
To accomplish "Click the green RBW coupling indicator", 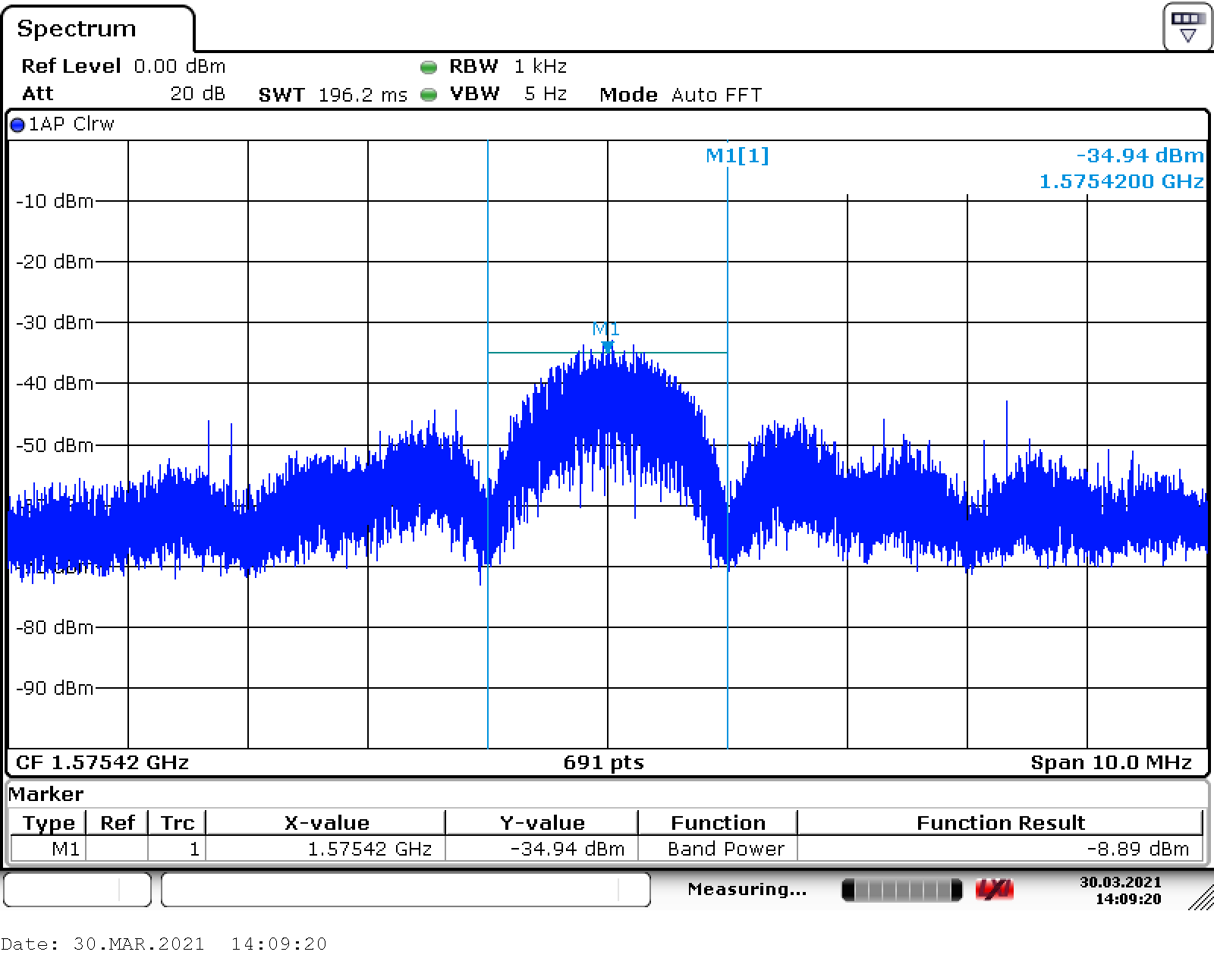I will point(429,68).
